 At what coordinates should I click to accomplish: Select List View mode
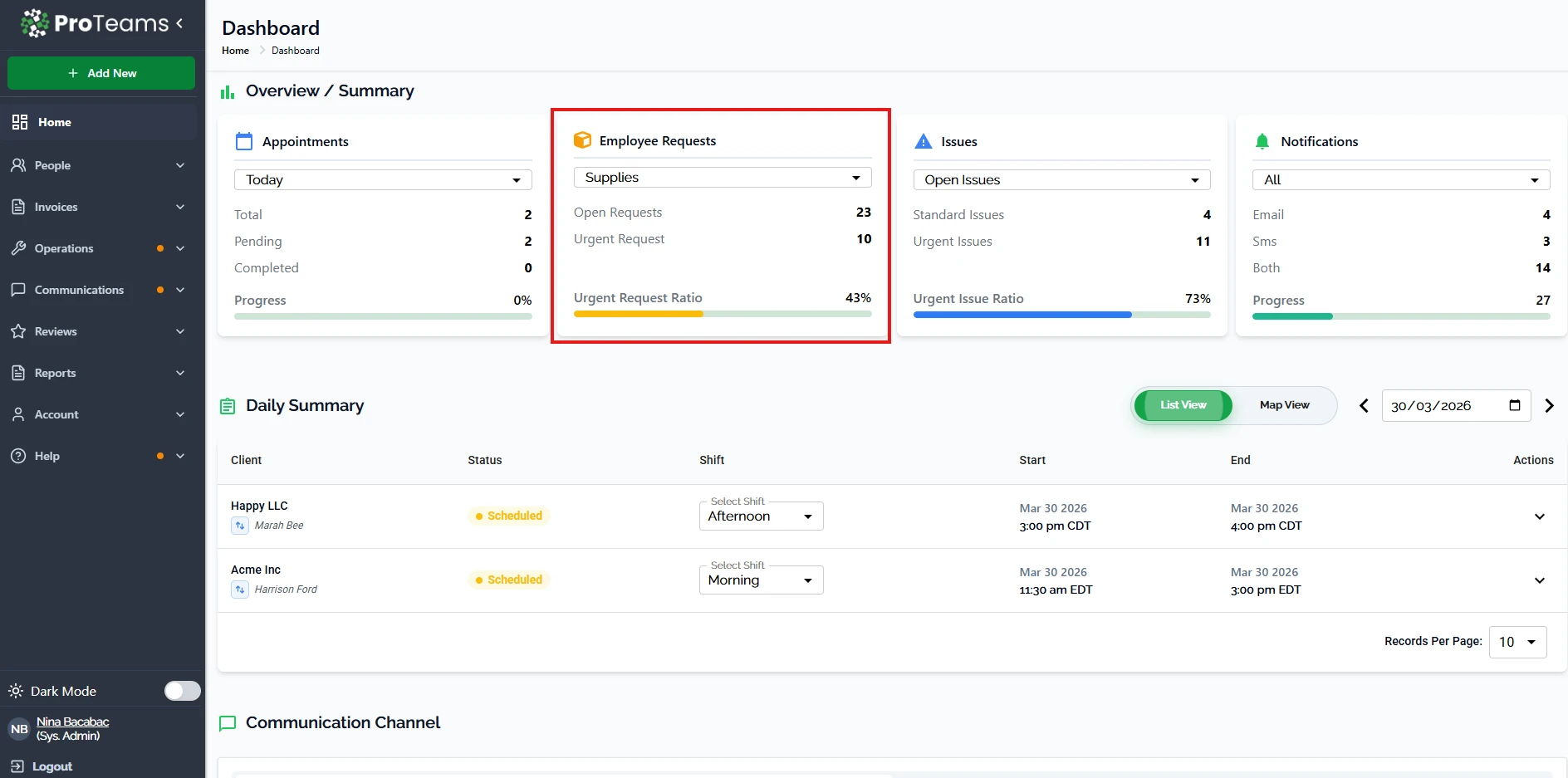(1183, 405)
